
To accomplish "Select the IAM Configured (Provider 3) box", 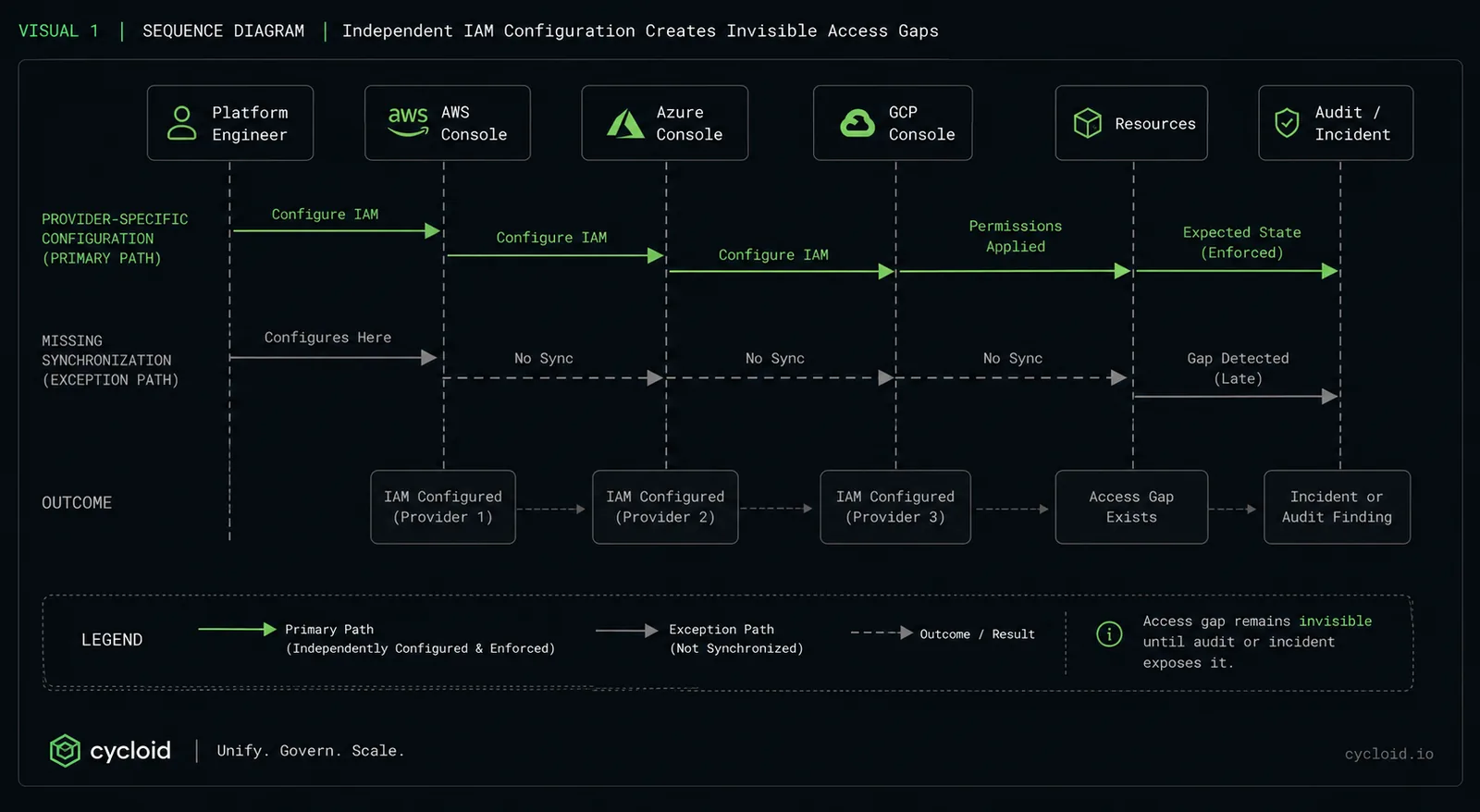I will tap(895, 507).
